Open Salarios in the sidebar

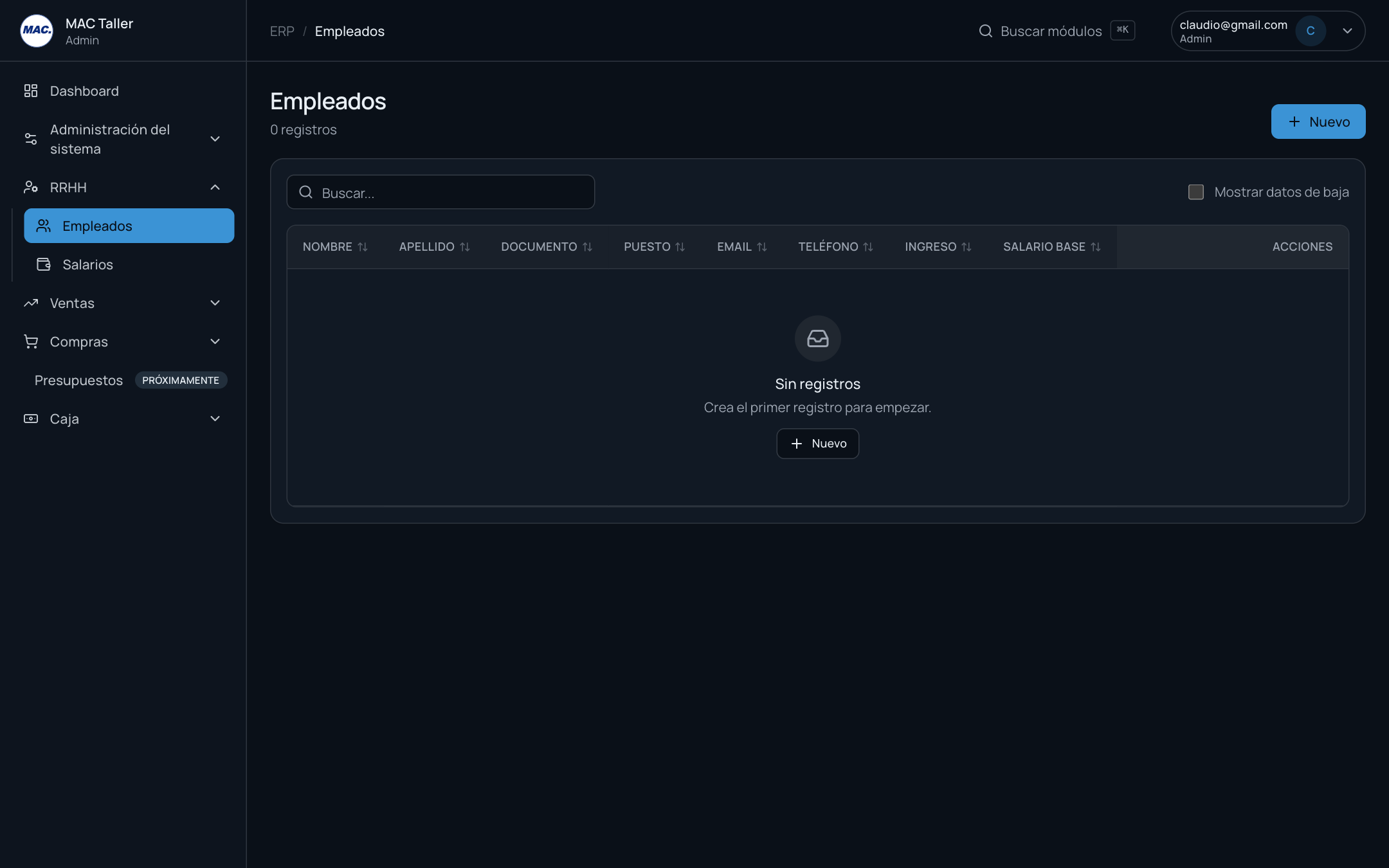(129, 264)
